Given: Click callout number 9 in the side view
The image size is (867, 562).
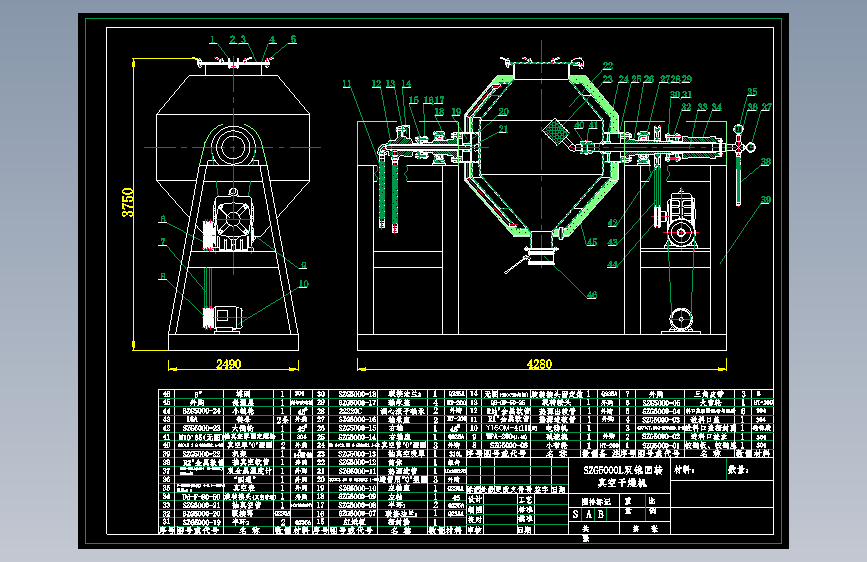Looking at the screenshot, I should pos(304,265).
